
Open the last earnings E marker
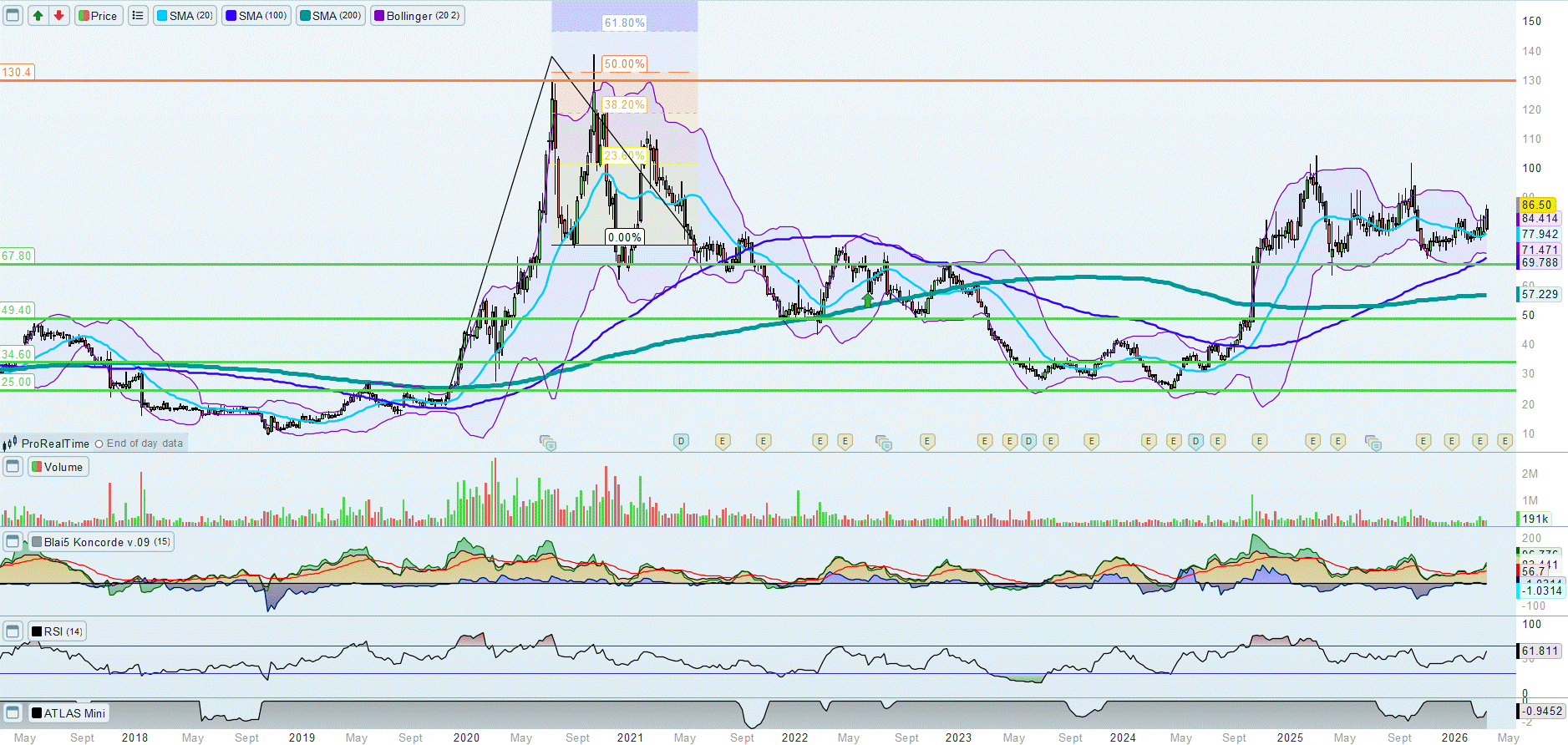pos(1505,441)
